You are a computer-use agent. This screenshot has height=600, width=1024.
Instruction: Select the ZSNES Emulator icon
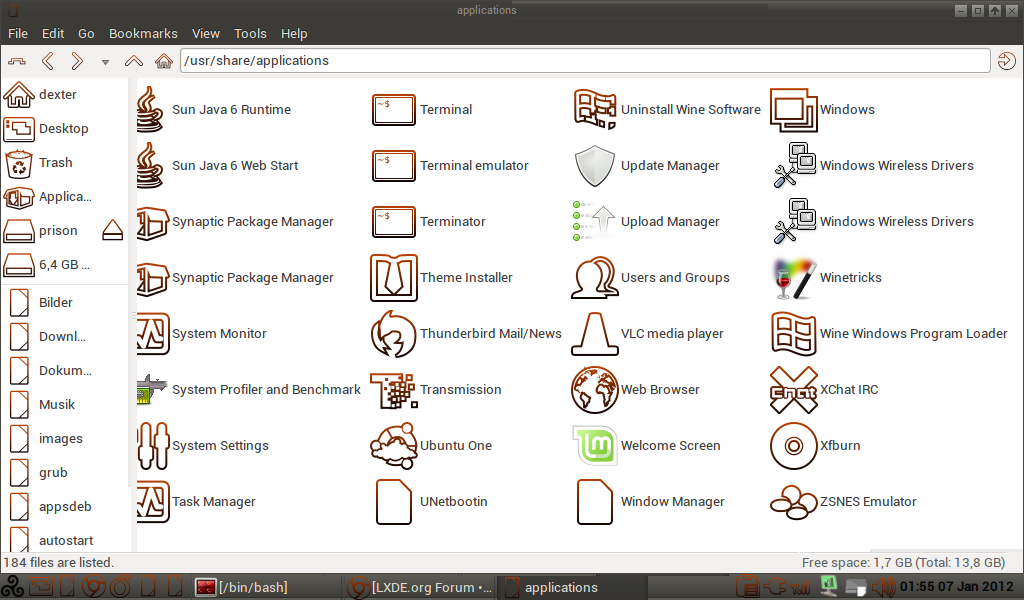pos(793,502)
